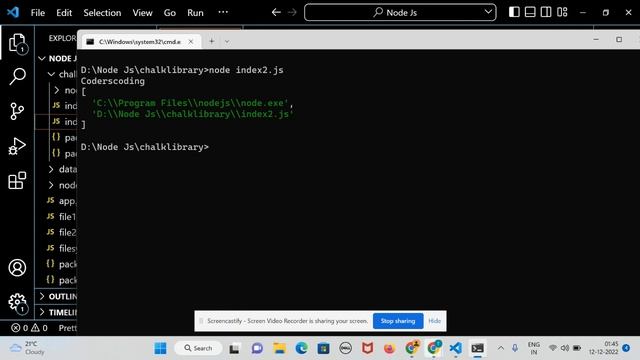Open the Edit menu

[64, 13]
